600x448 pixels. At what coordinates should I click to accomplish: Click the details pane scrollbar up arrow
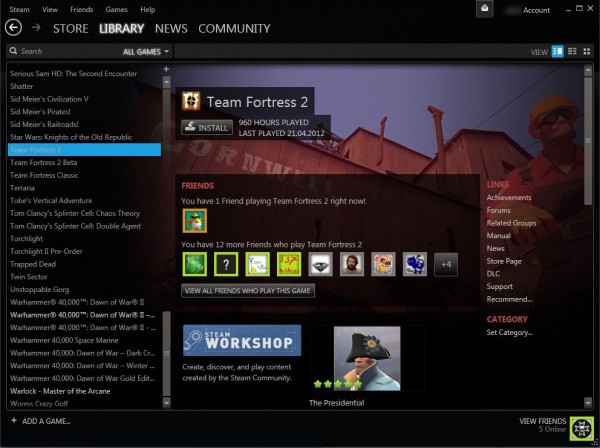tap(588, 70)
